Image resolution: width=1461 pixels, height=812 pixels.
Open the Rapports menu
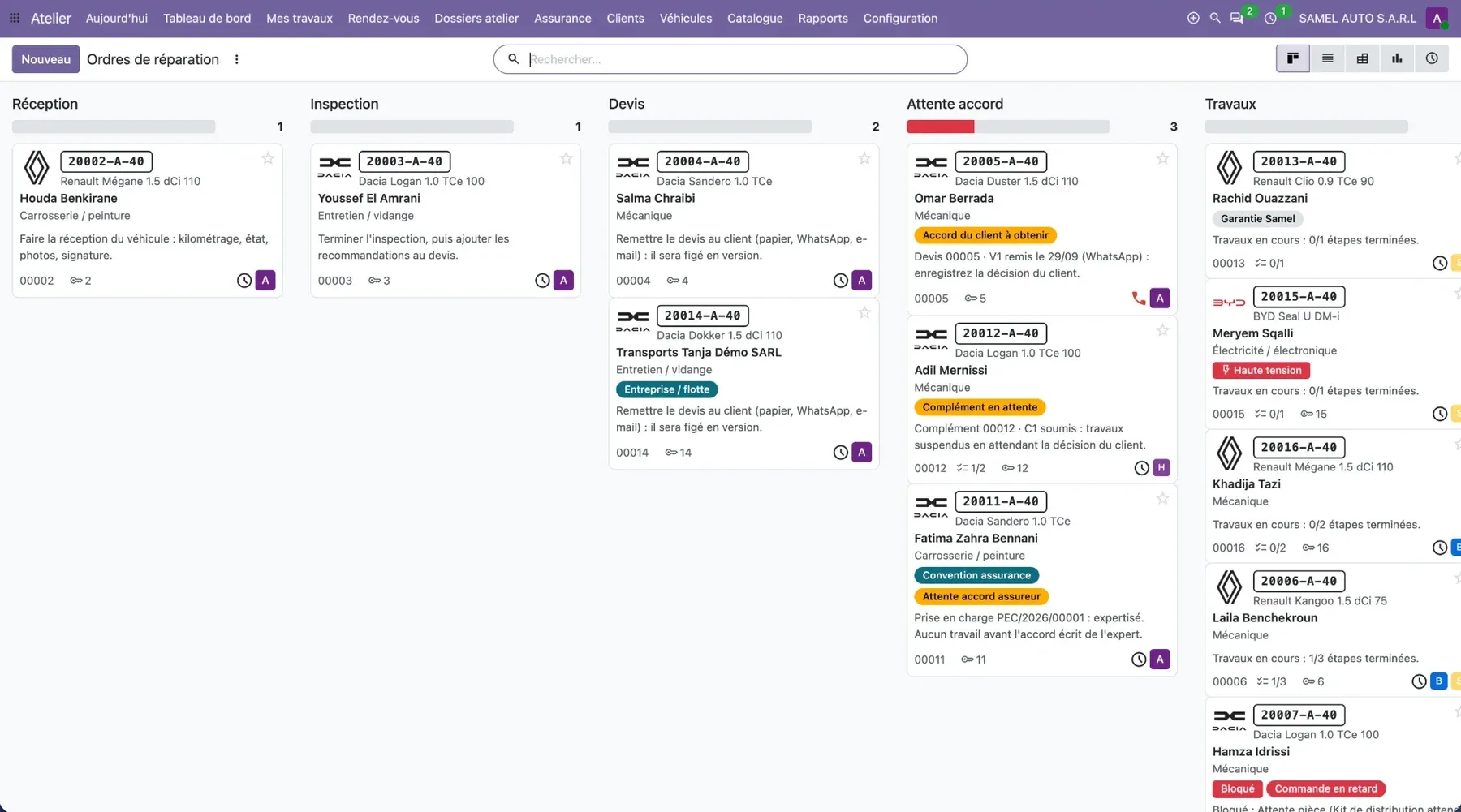tap(823, 18)
